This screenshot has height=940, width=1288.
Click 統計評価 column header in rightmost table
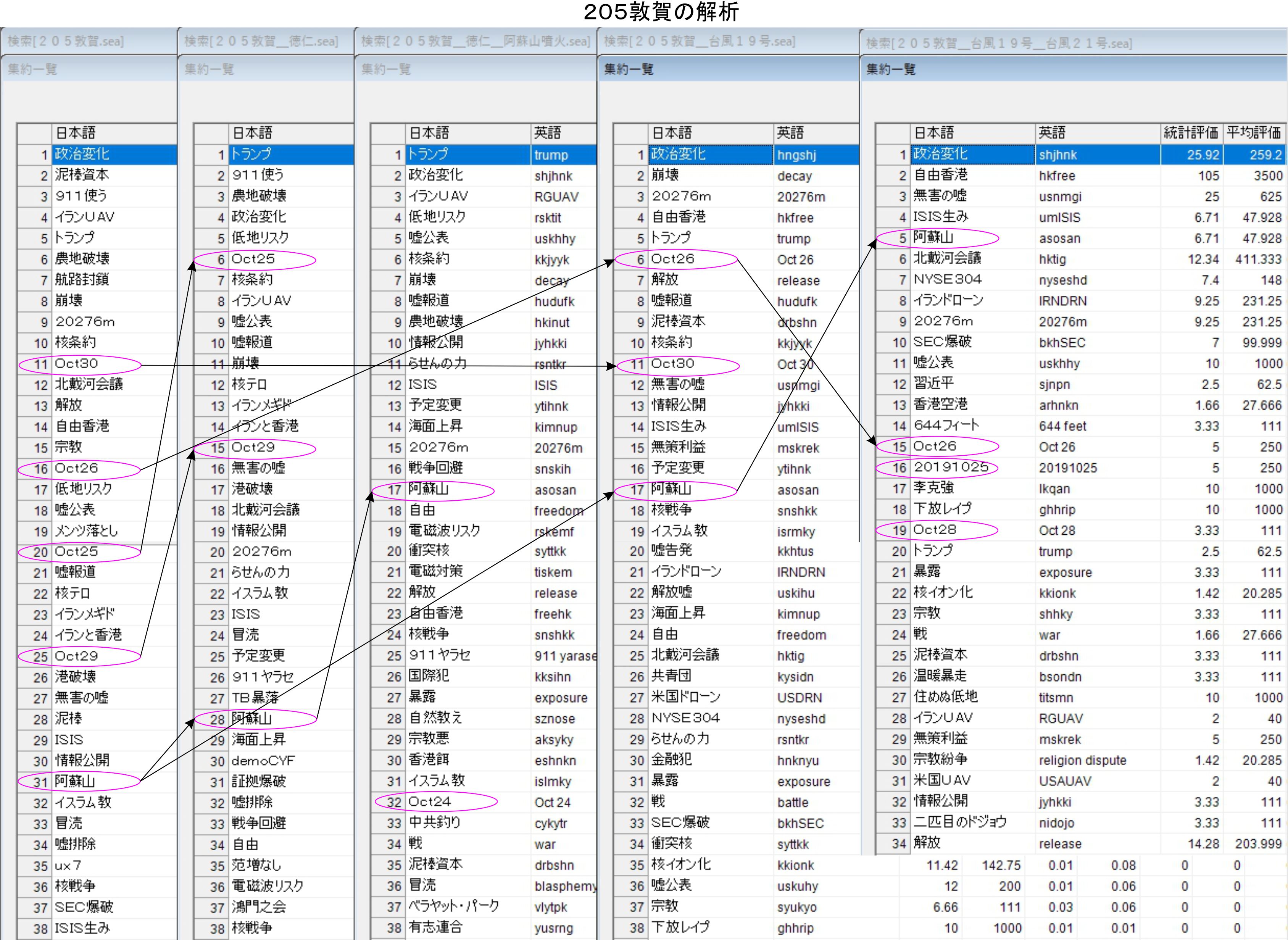tap(1191, 132)
